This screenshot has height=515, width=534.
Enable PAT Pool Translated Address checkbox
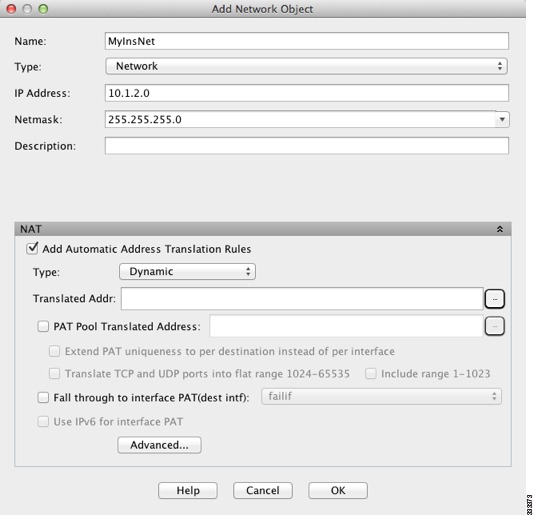pos(43,326)
